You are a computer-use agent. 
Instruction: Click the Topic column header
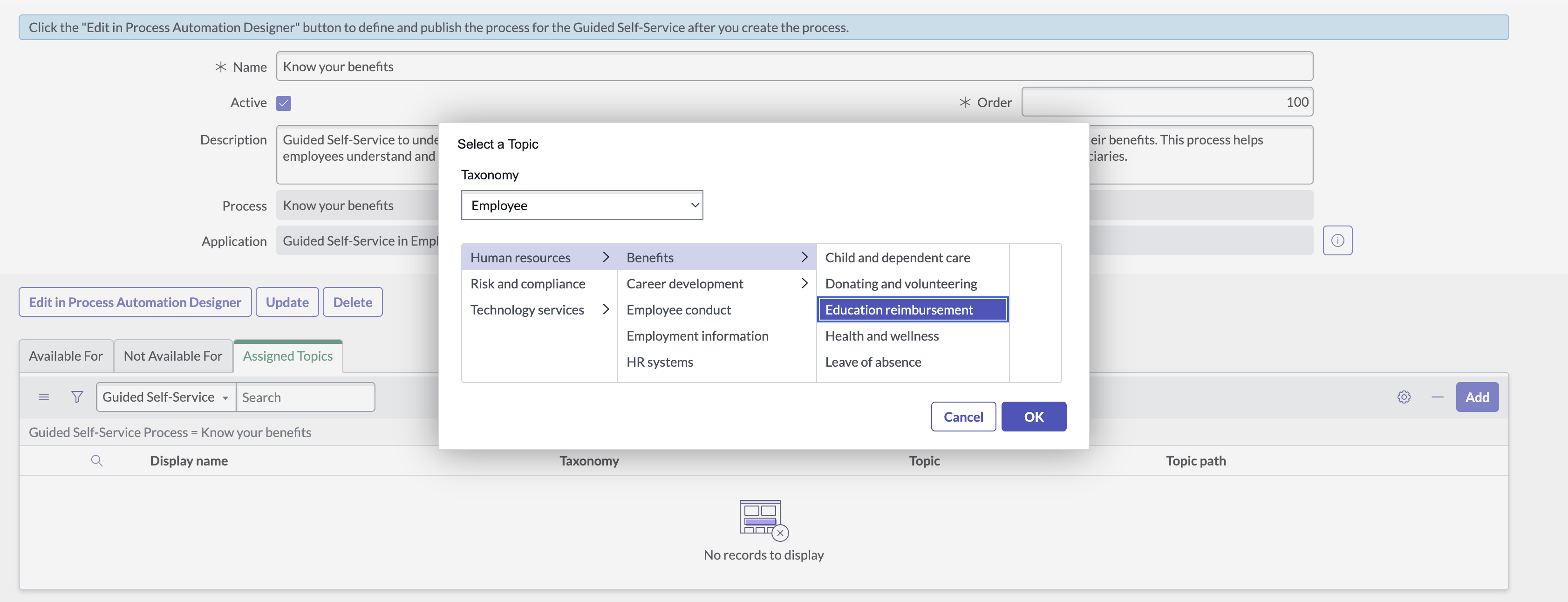pyautogui.click(x=924, y=461)
